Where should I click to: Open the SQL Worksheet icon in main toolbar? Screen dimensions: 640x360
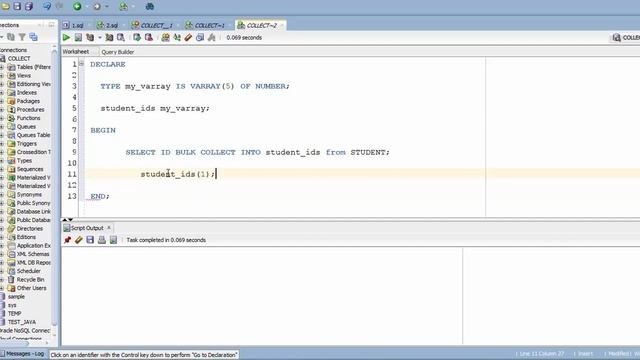coord(123,6)
